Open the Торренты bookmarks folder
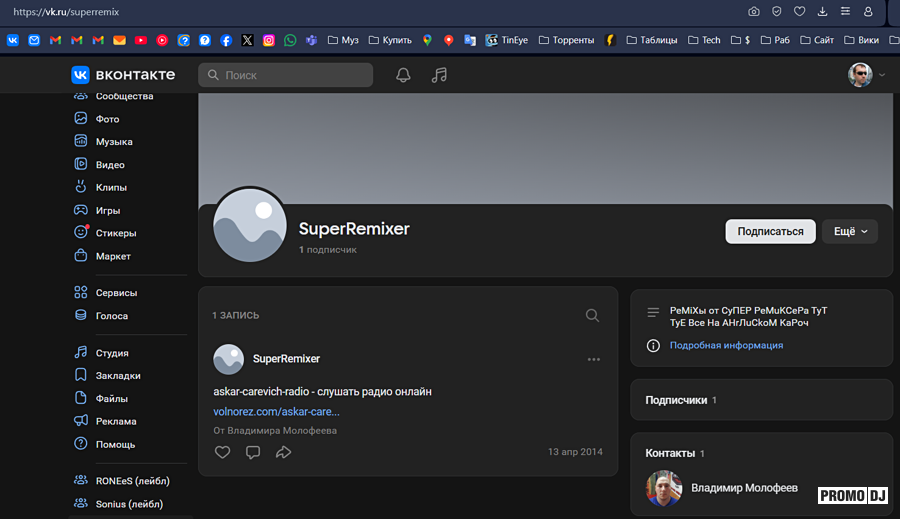 click(x=566, y=40)
